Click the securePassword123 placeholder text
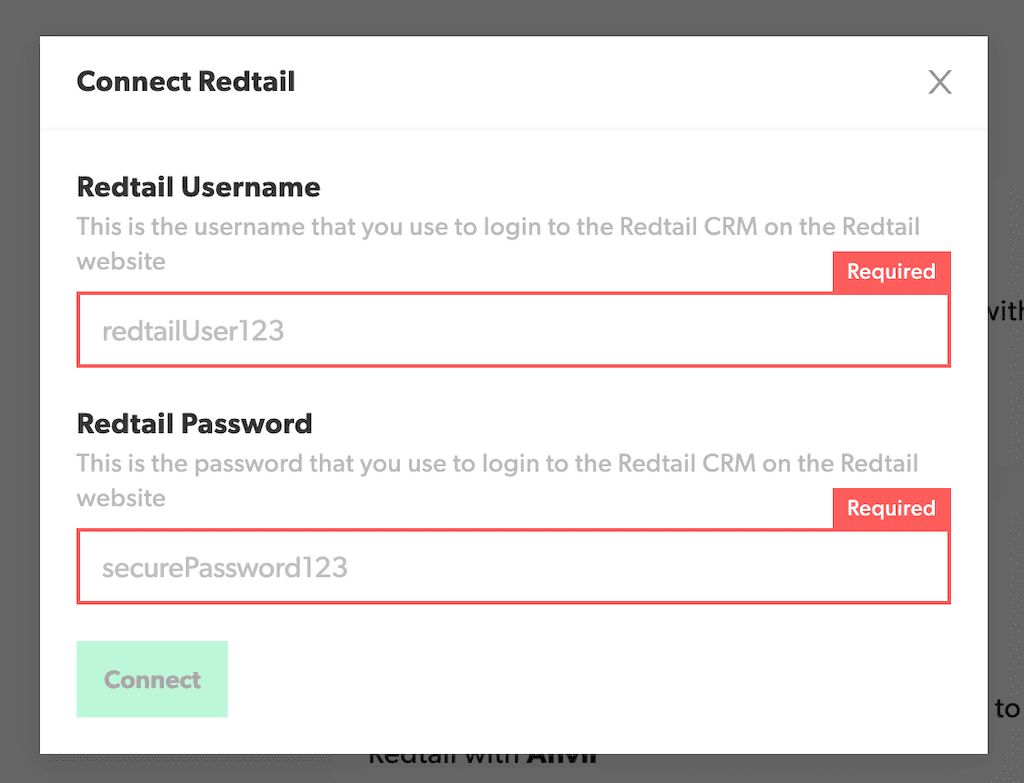Image resolution: width=1024 pixels, height=783 pixels. pyautogui.click(x=225, y=568)
